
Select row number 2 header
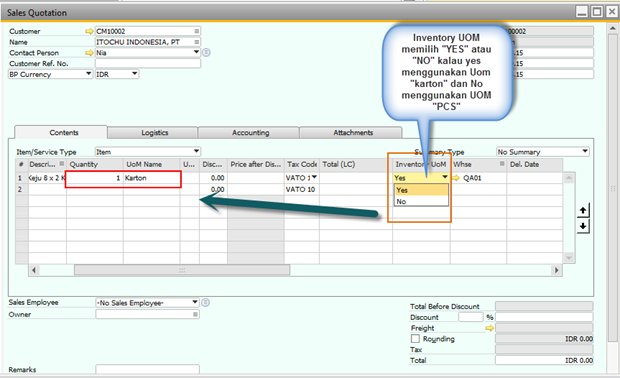pyautogui.click(x=21, y=189)
